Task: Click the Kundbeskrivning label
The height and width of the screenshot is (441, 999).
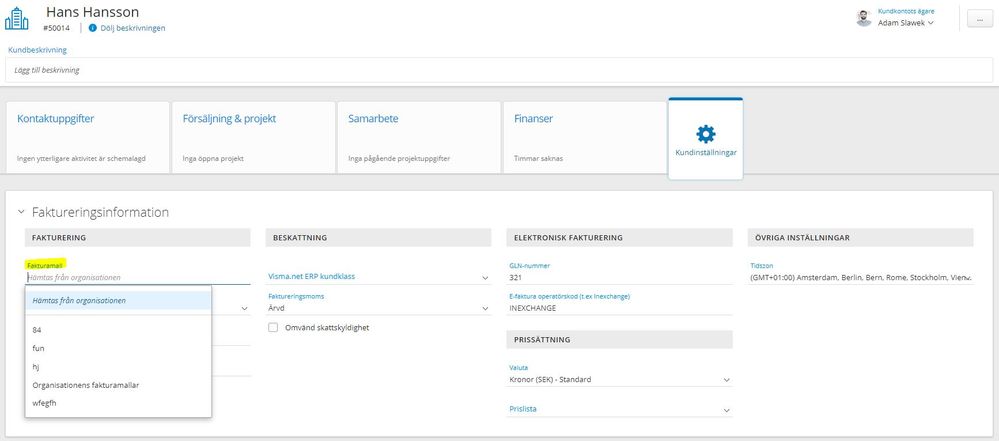Action: [37, 50]
